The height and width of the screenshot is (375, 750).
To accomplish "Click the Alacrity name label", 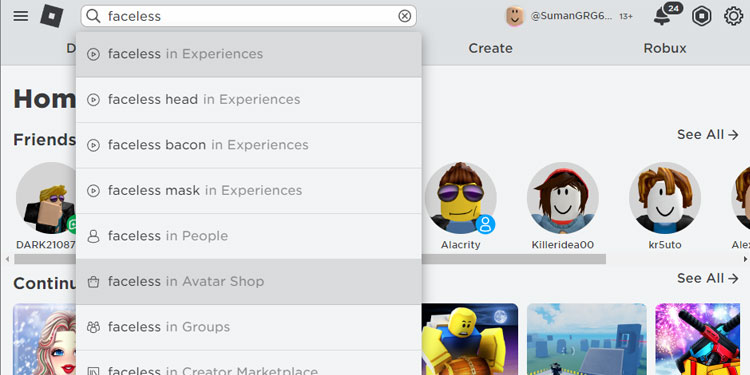I will pyautogui.click(x=461, y=245).
